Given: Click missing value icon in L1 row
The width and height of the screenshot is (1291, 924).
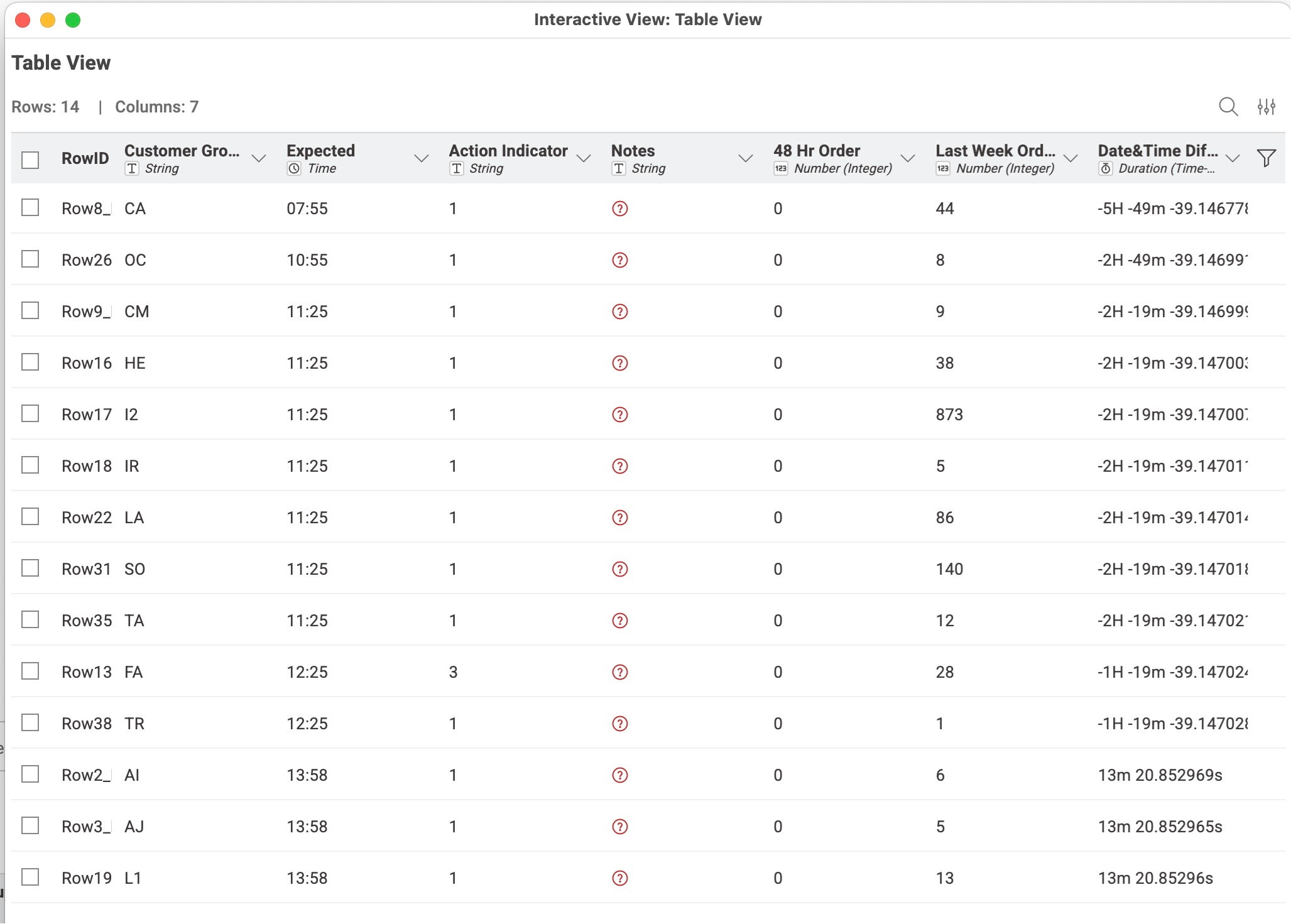Looking at the screenshot, I should pos(619,878).
